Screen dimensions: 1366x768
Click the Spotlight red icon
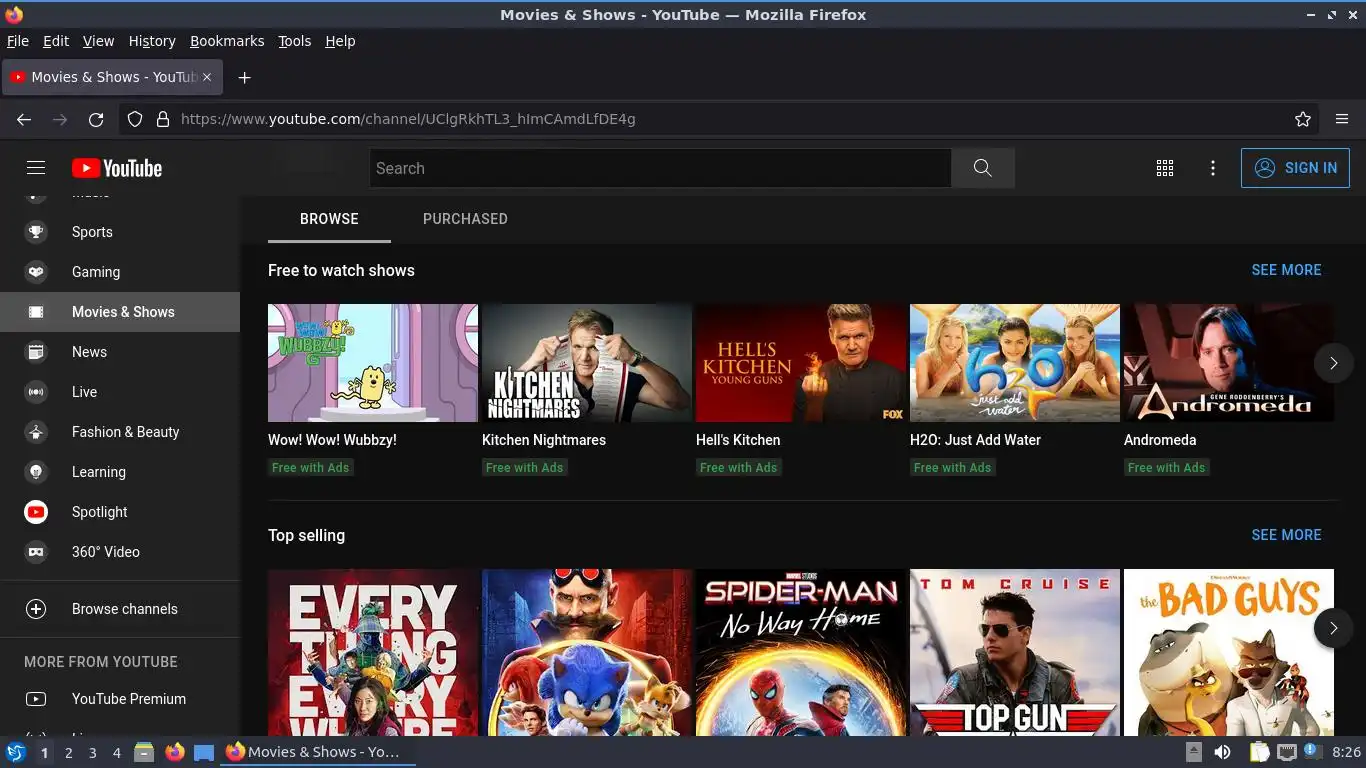[x=36, y=512]
